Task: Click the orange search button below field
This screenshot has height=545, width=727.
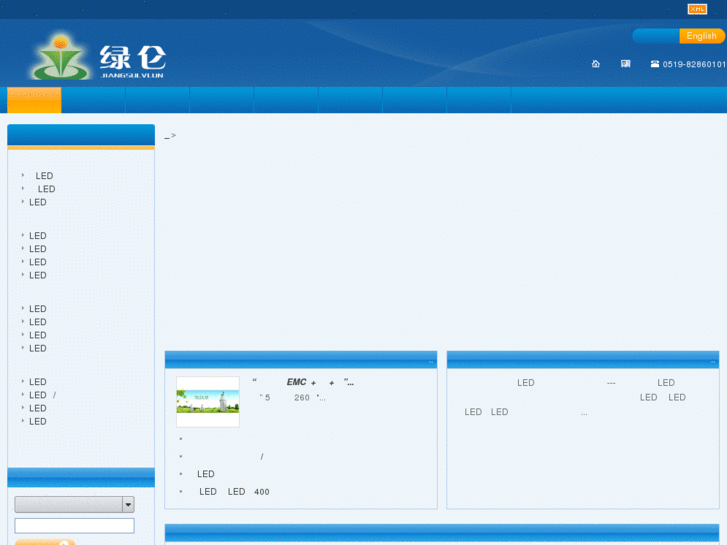Action: coord(45,542)
